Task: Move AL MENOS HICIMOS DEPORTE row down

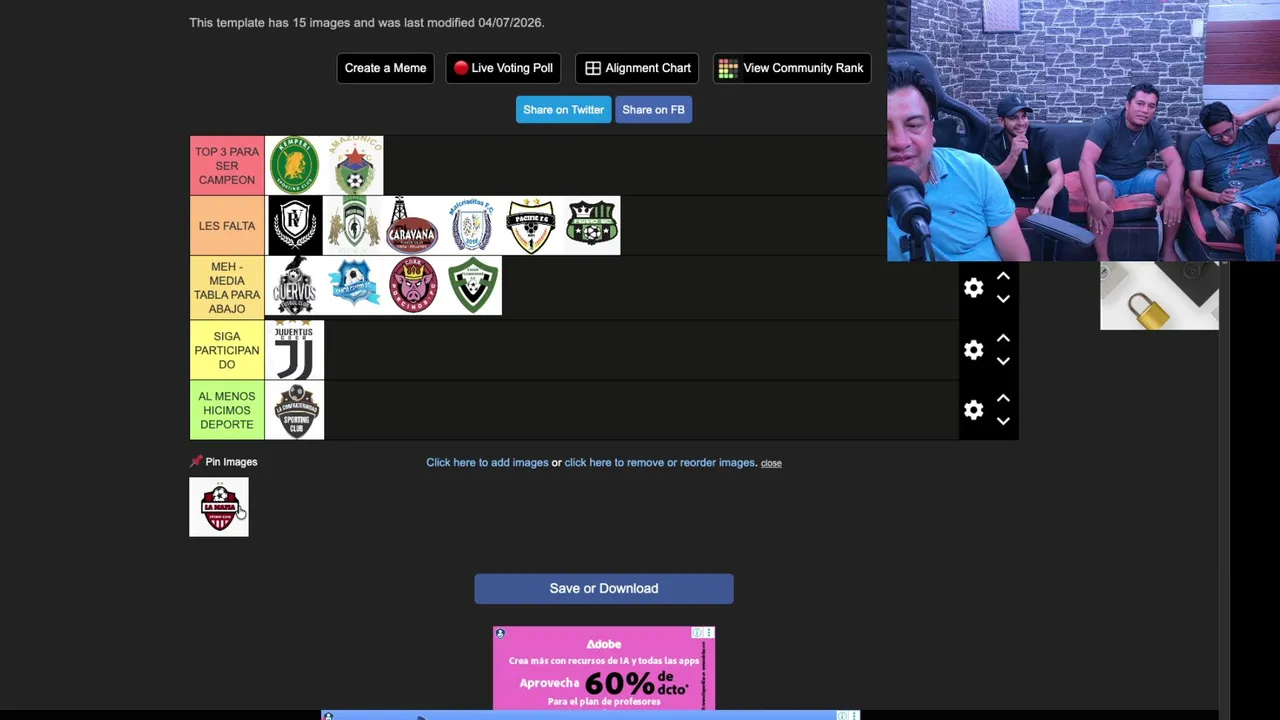Action: [x=1003, y=421]
